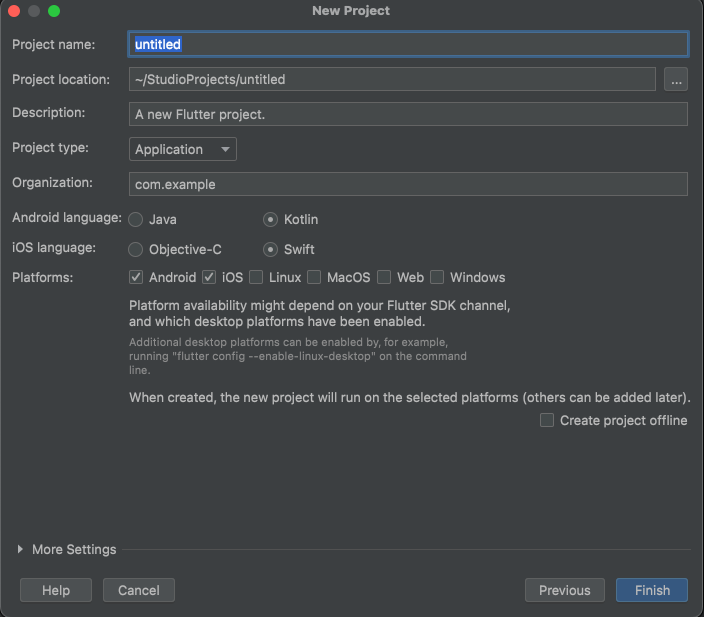The width and height of the screenshot is (704, 617).
Task: Click the green zoom window button
Action: (x=54, y=11)
